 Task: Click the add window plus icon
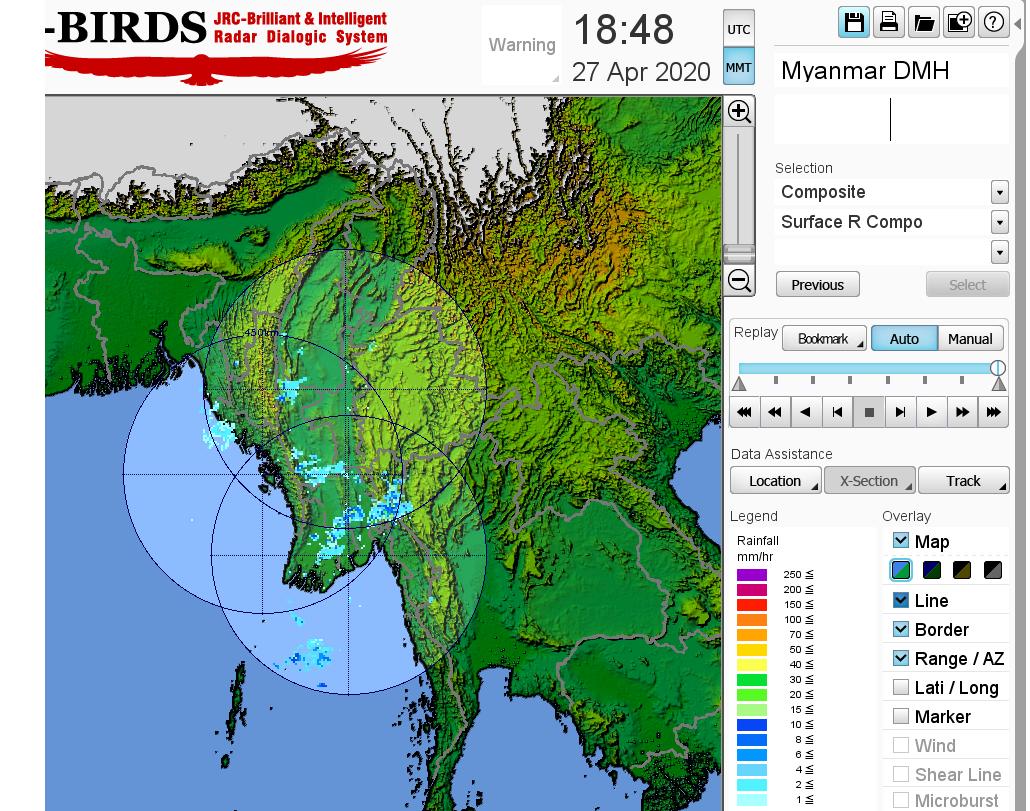pos(959,23)
